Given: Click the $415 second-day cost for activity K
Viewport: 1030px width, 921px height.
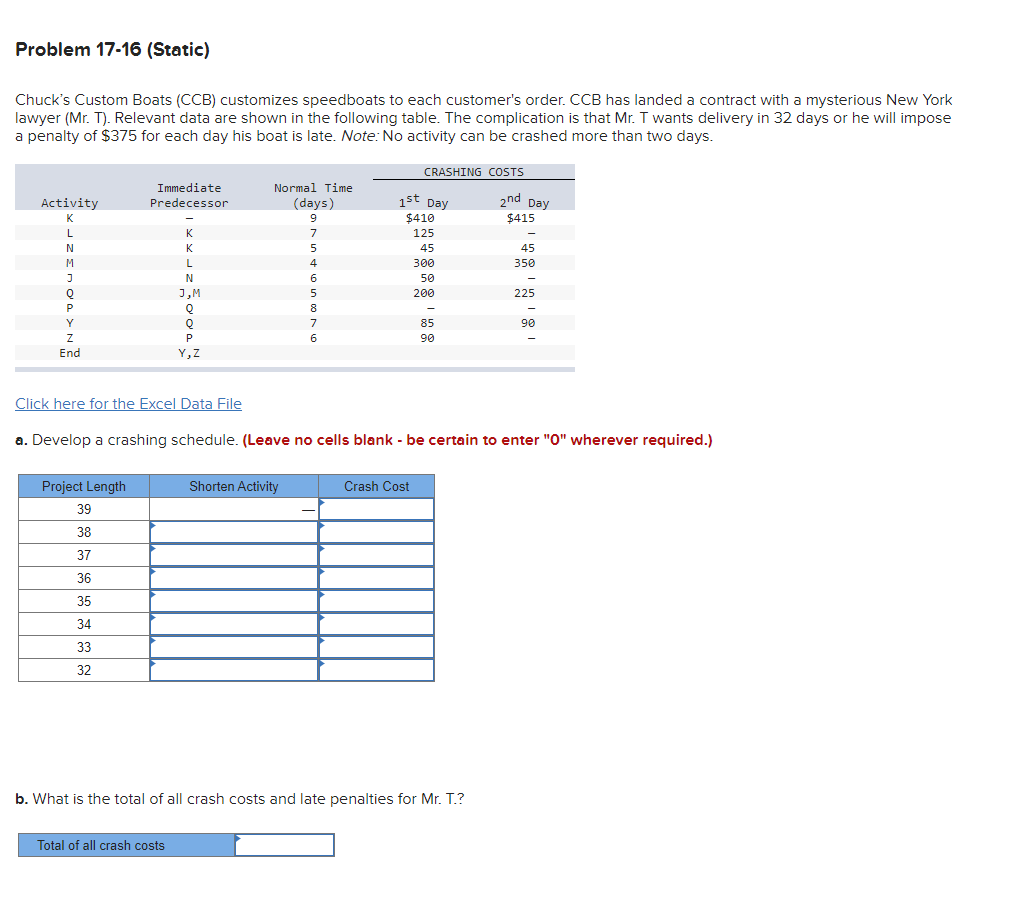Looking at the screenshot, I should tap(520, 218).
